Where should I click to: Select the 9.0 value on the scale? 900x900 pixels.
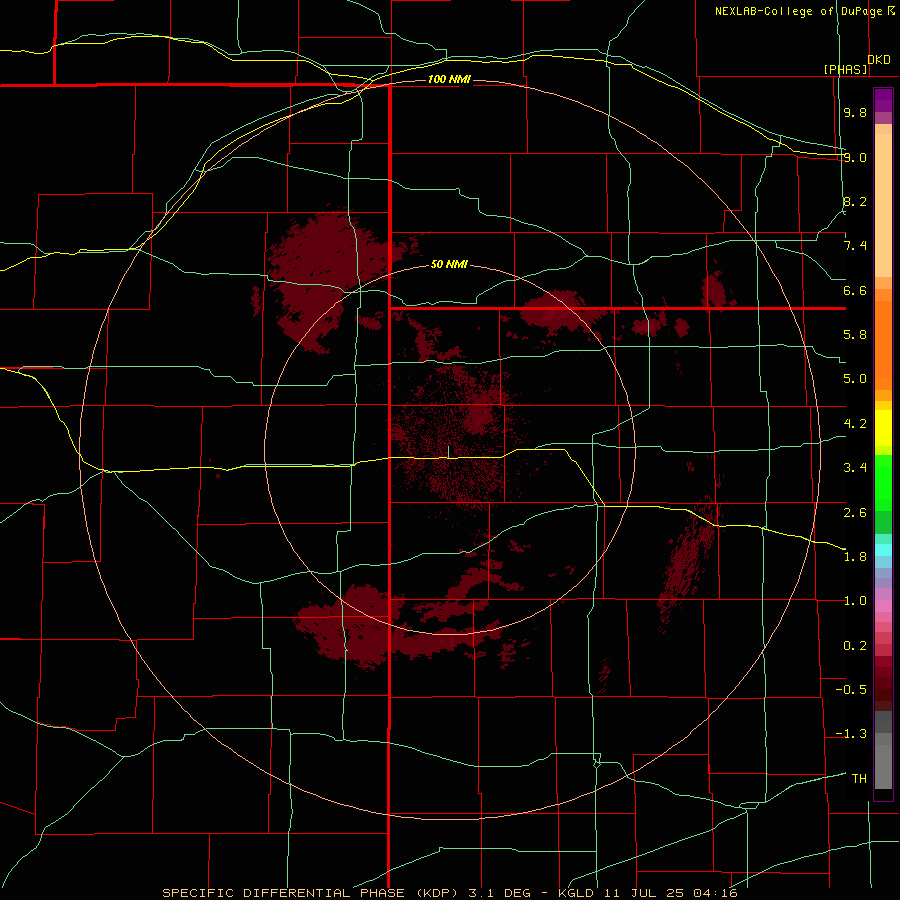pos(855,157)
